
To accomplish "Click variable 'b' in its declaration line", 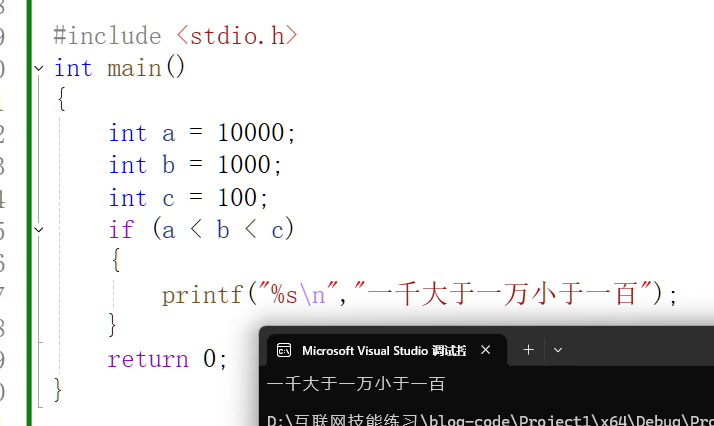I will coord(168,165).
